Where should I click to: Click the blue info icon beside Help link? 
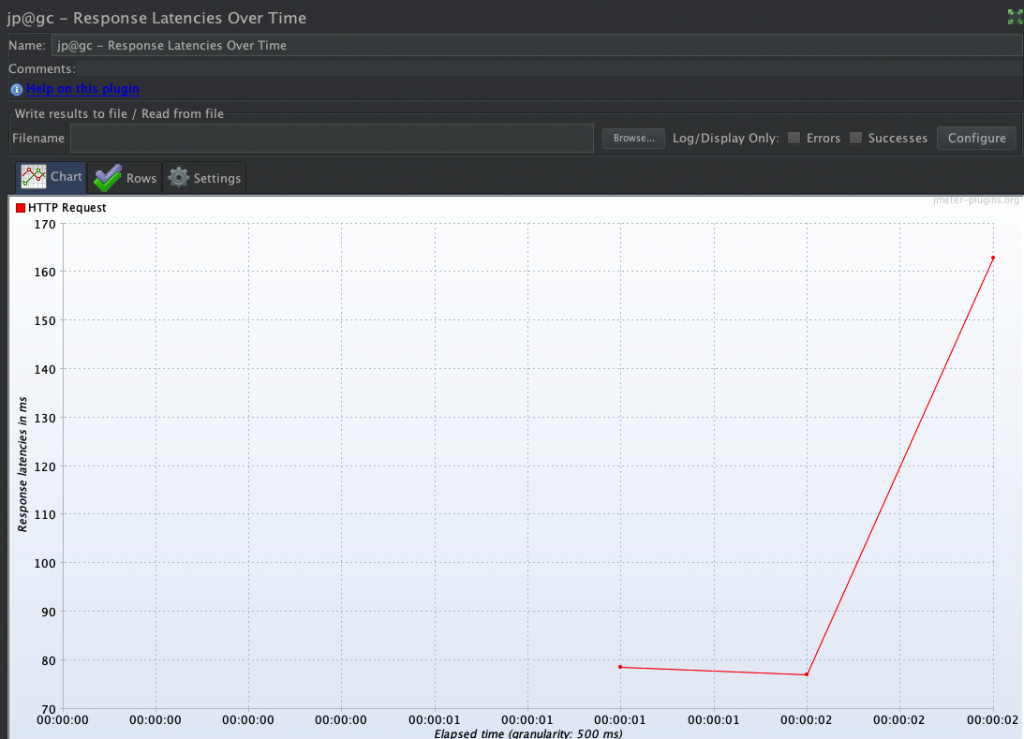(x=16, y=90)
